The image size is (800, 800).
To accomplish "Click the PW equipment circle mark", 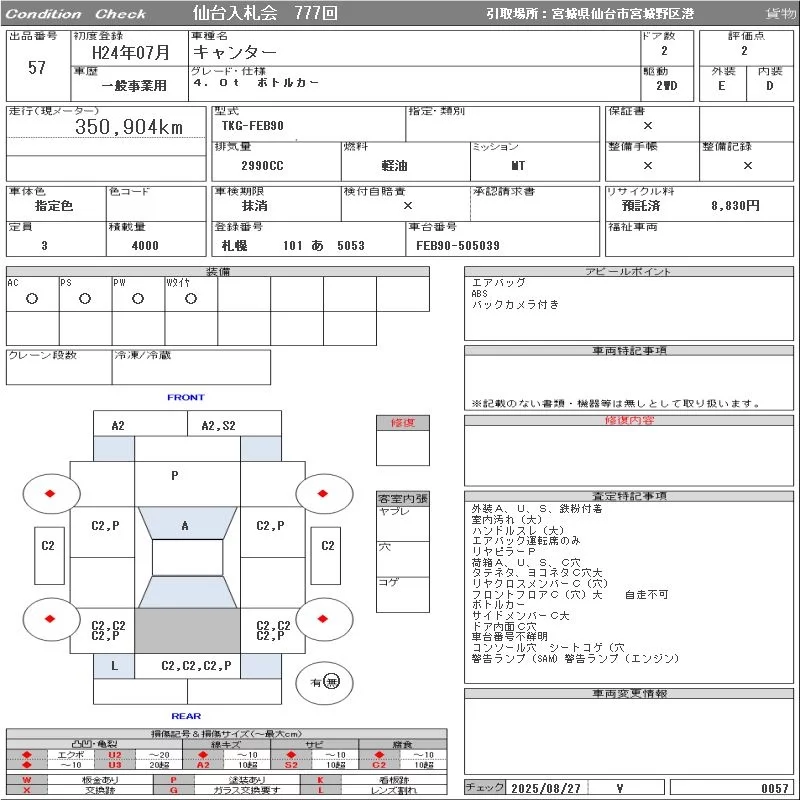I will pyautogui.click(x=138, y=299).
